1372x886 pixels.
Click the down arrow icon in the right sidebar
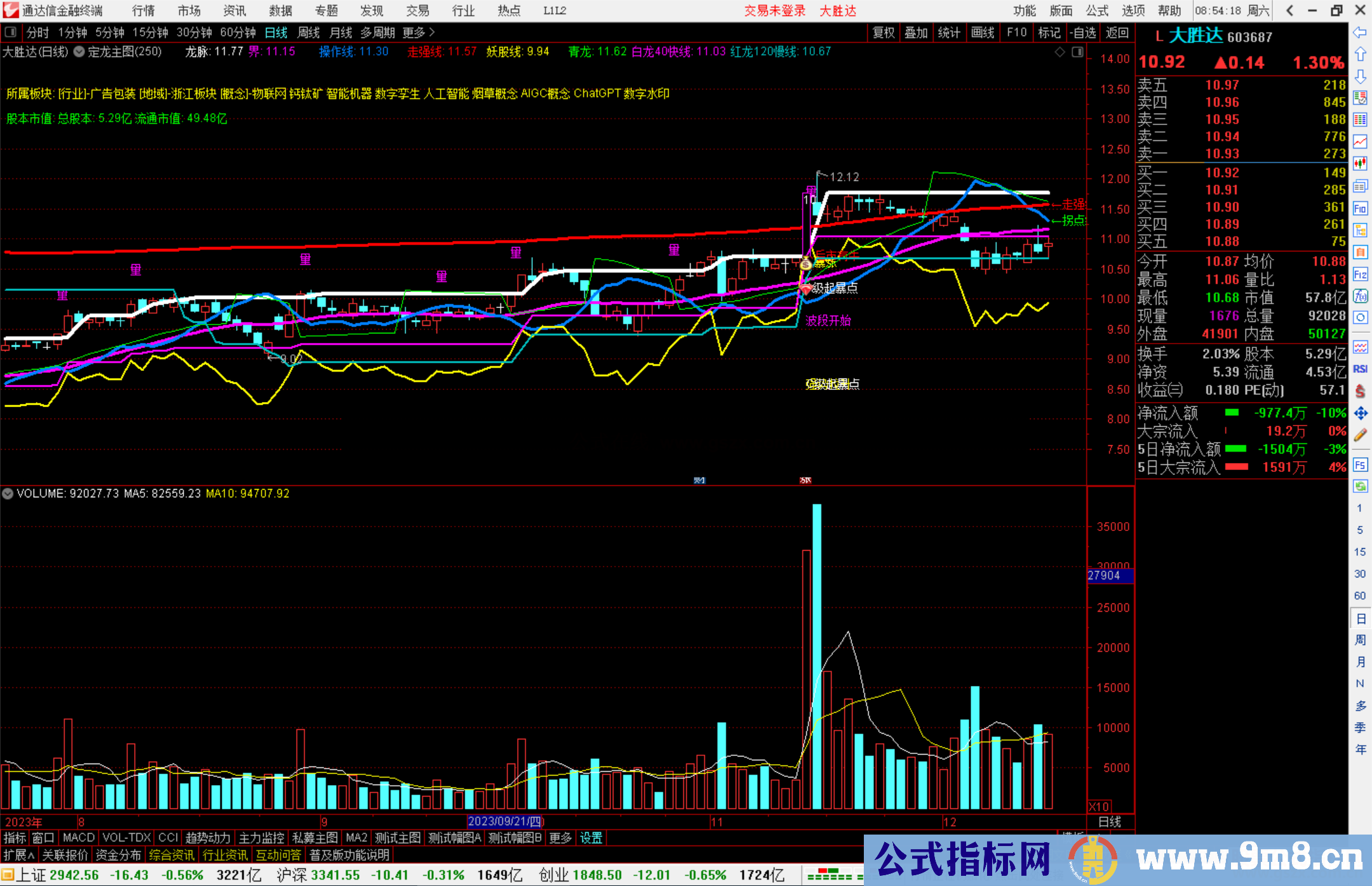[1360, 76]
